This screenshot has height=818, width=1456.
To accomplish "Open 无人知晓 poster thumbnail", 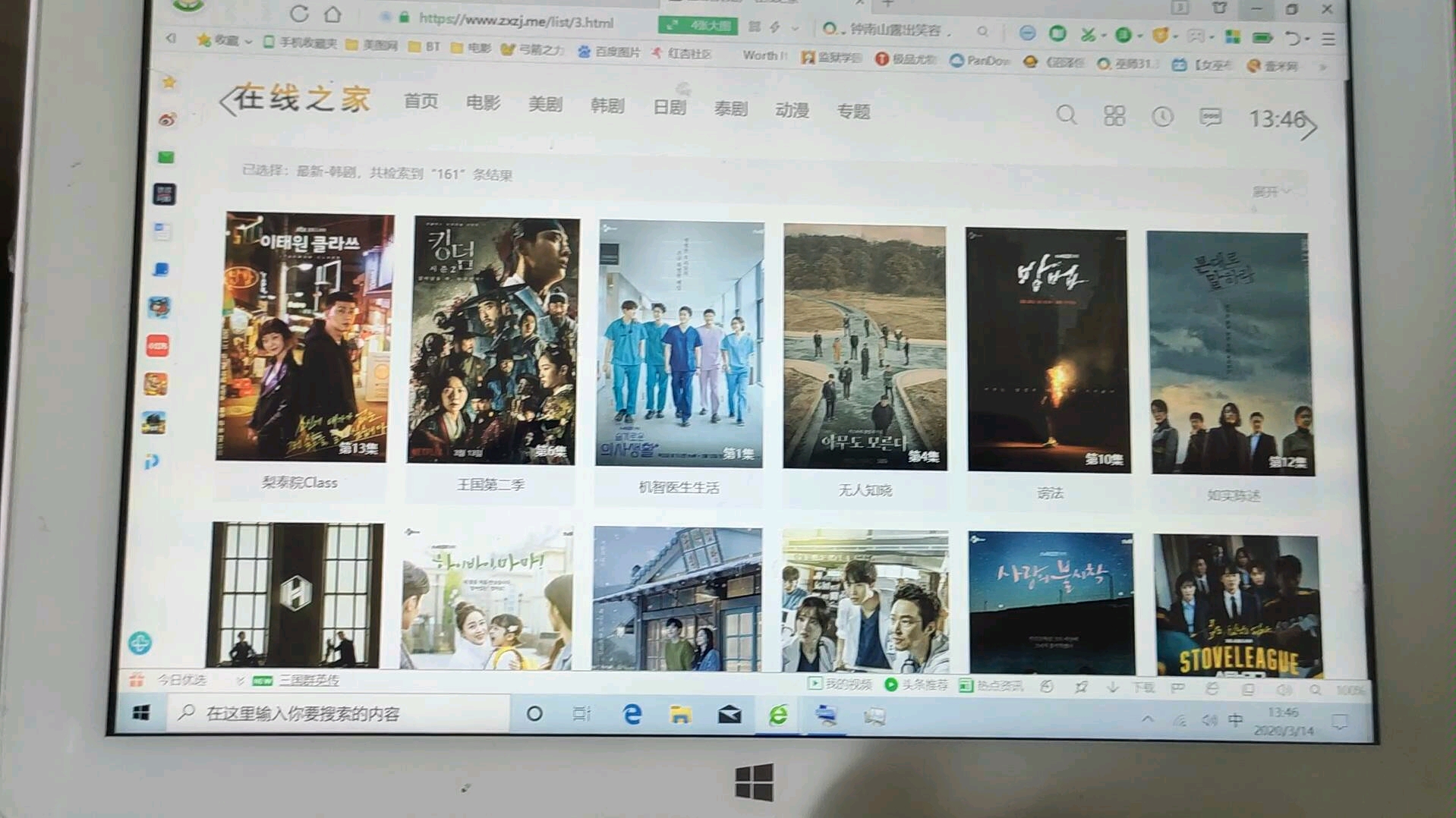I will 865,348.
